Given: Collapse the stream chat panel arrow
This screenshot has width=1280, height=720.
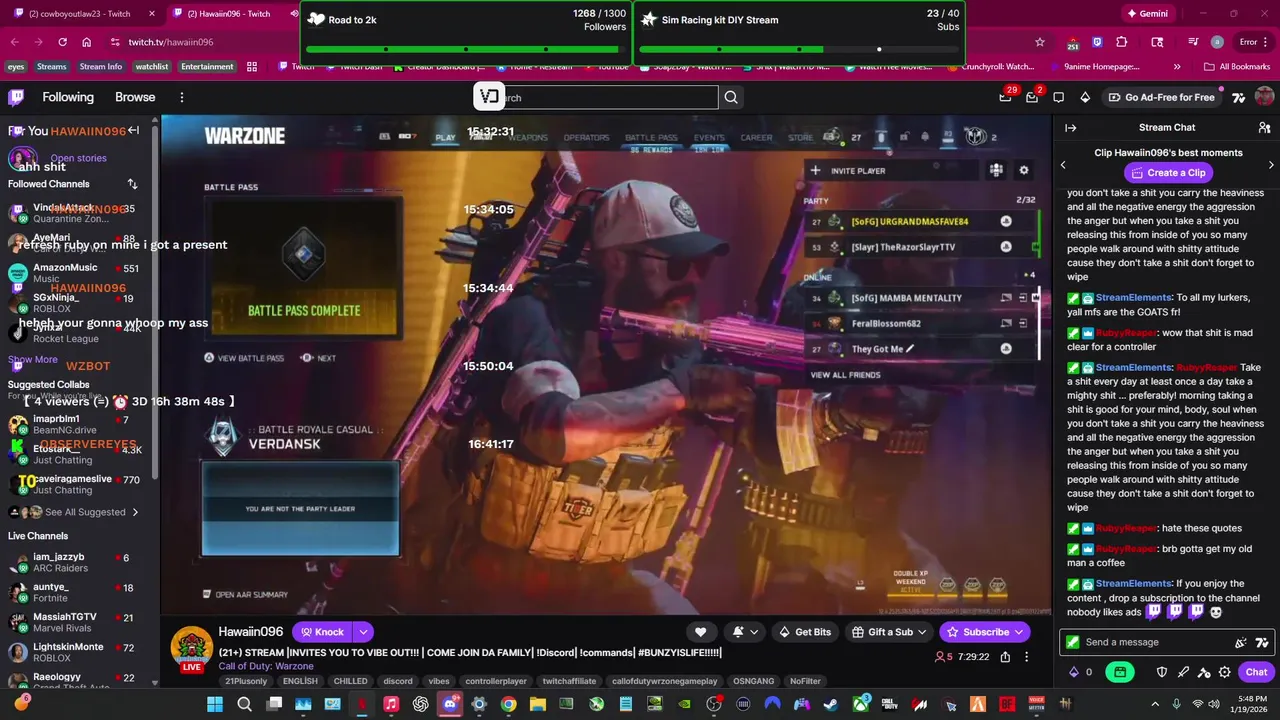Looking at the screenshot, I should click(1071, 128).
